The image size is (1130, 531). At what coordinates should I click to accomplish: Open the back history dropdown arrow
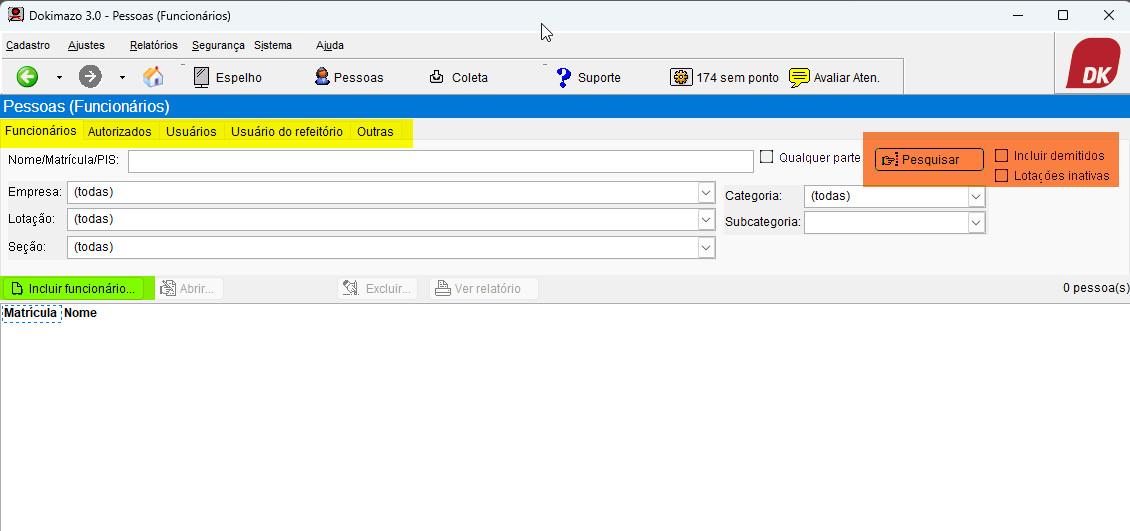[59, 77]
